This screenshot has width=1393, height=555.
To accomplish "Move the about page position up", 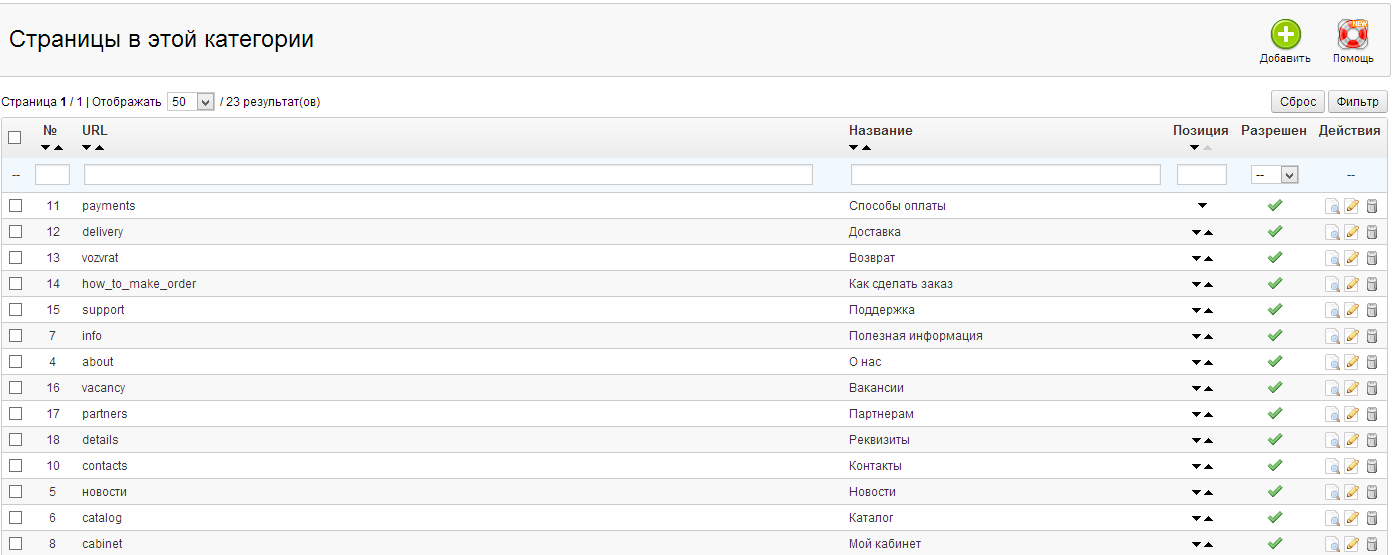I will [x=1208, y=362].
